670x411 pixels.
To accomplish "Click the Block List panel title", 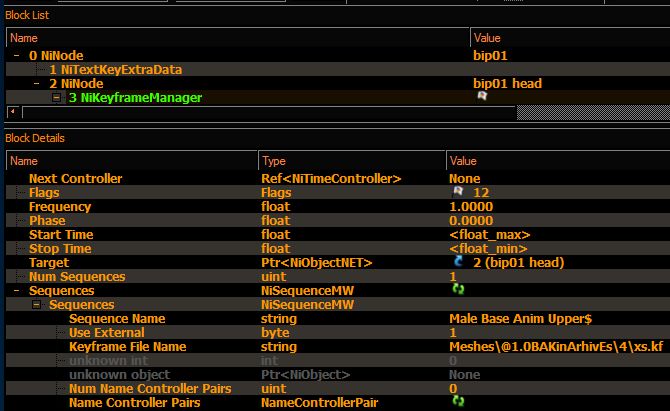I will tap(27, 15).
